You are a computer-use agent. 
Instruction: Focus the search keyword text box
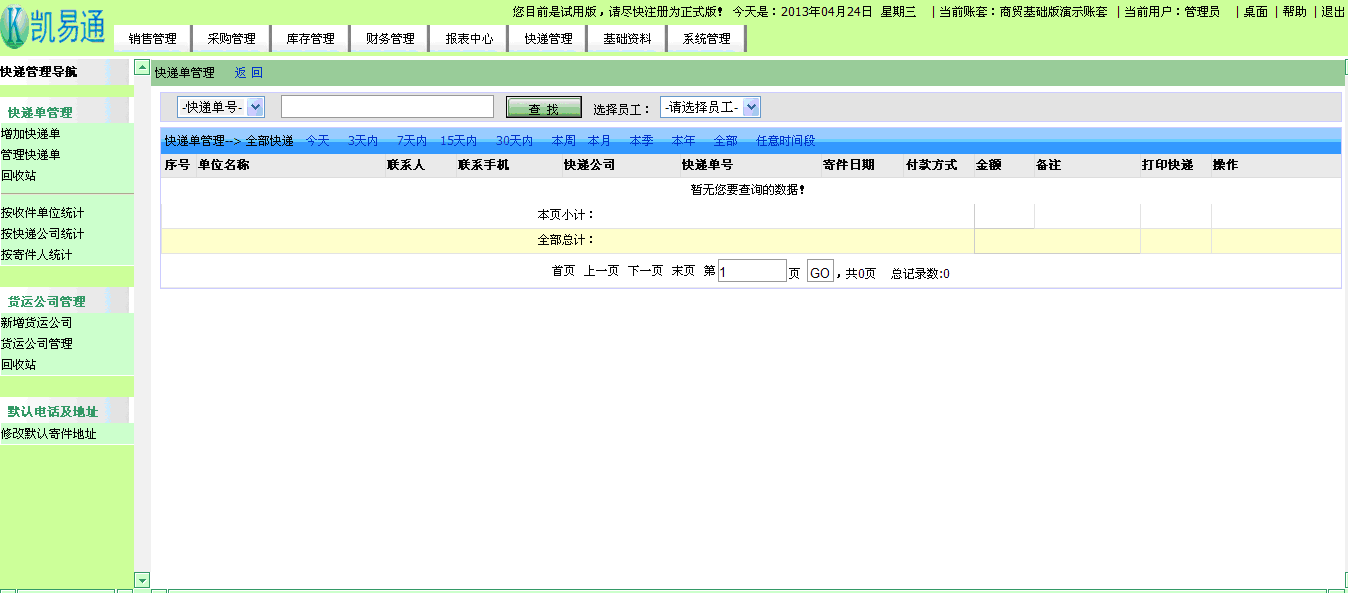click(x=387, y=107)
